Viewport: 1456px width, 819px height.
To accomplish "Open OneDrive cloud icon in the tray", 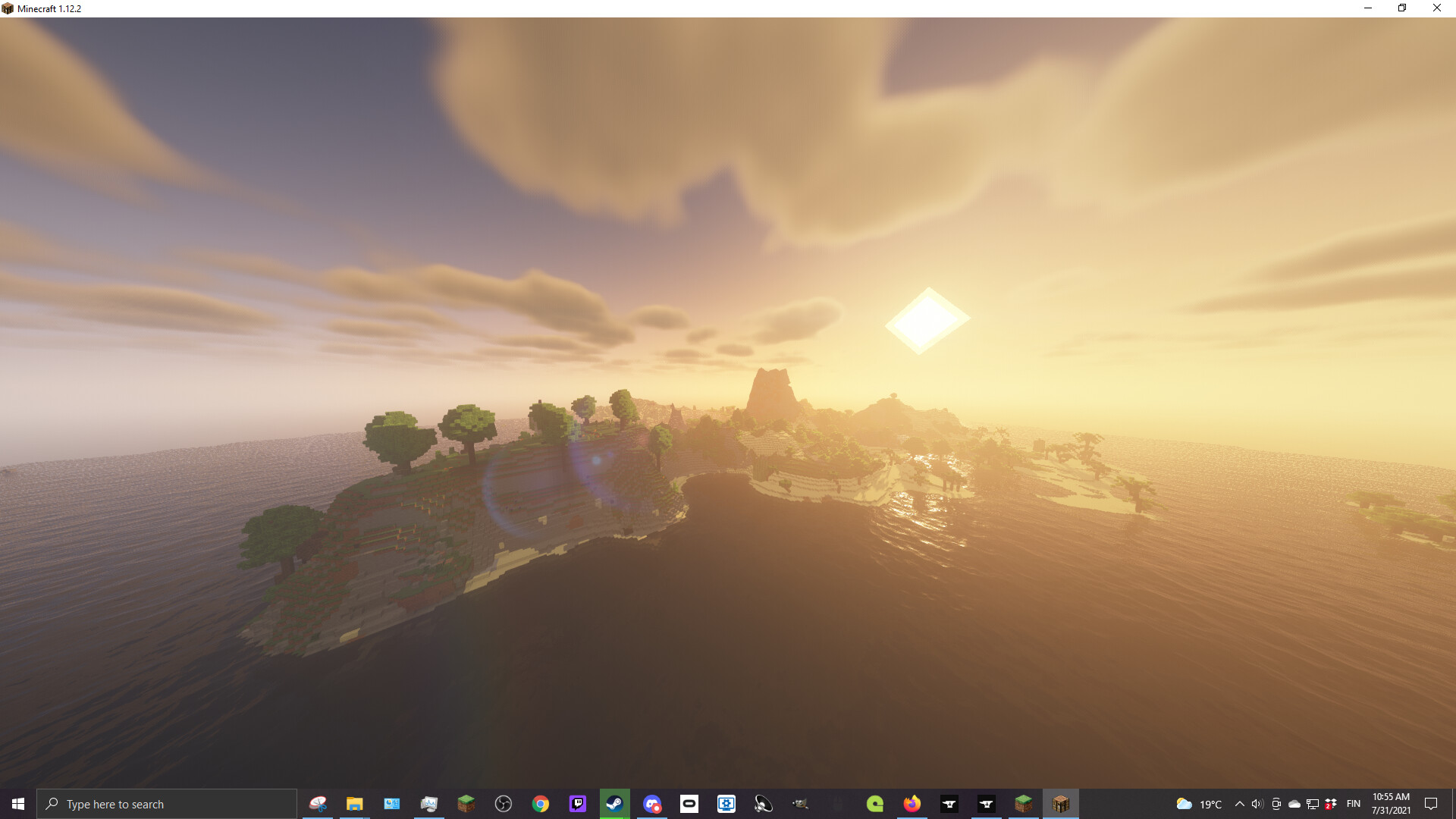I will click(1294, 804).
